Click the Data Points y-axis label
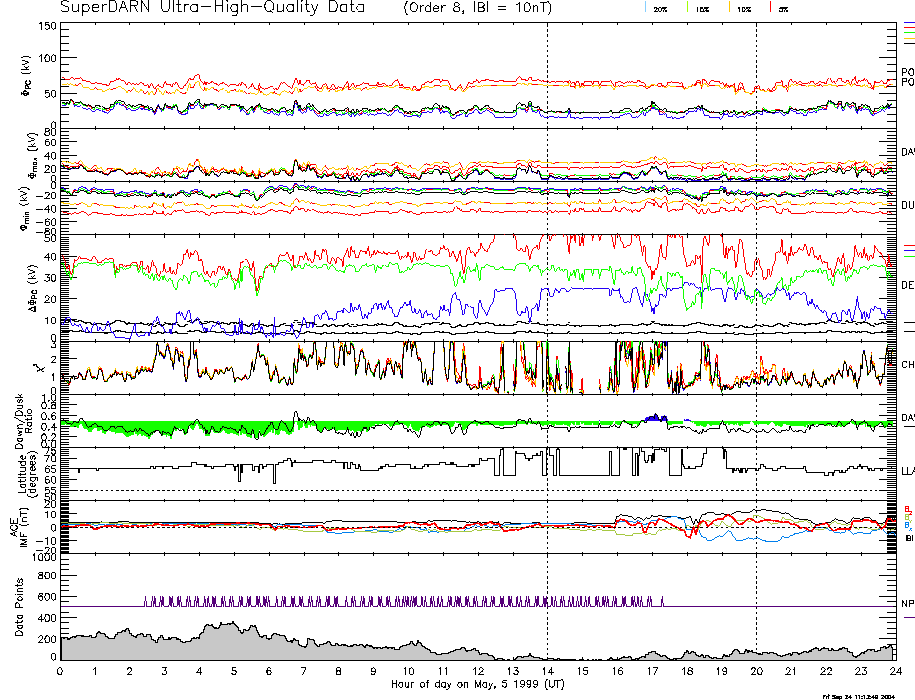The image size is (915, 700). 18,608
